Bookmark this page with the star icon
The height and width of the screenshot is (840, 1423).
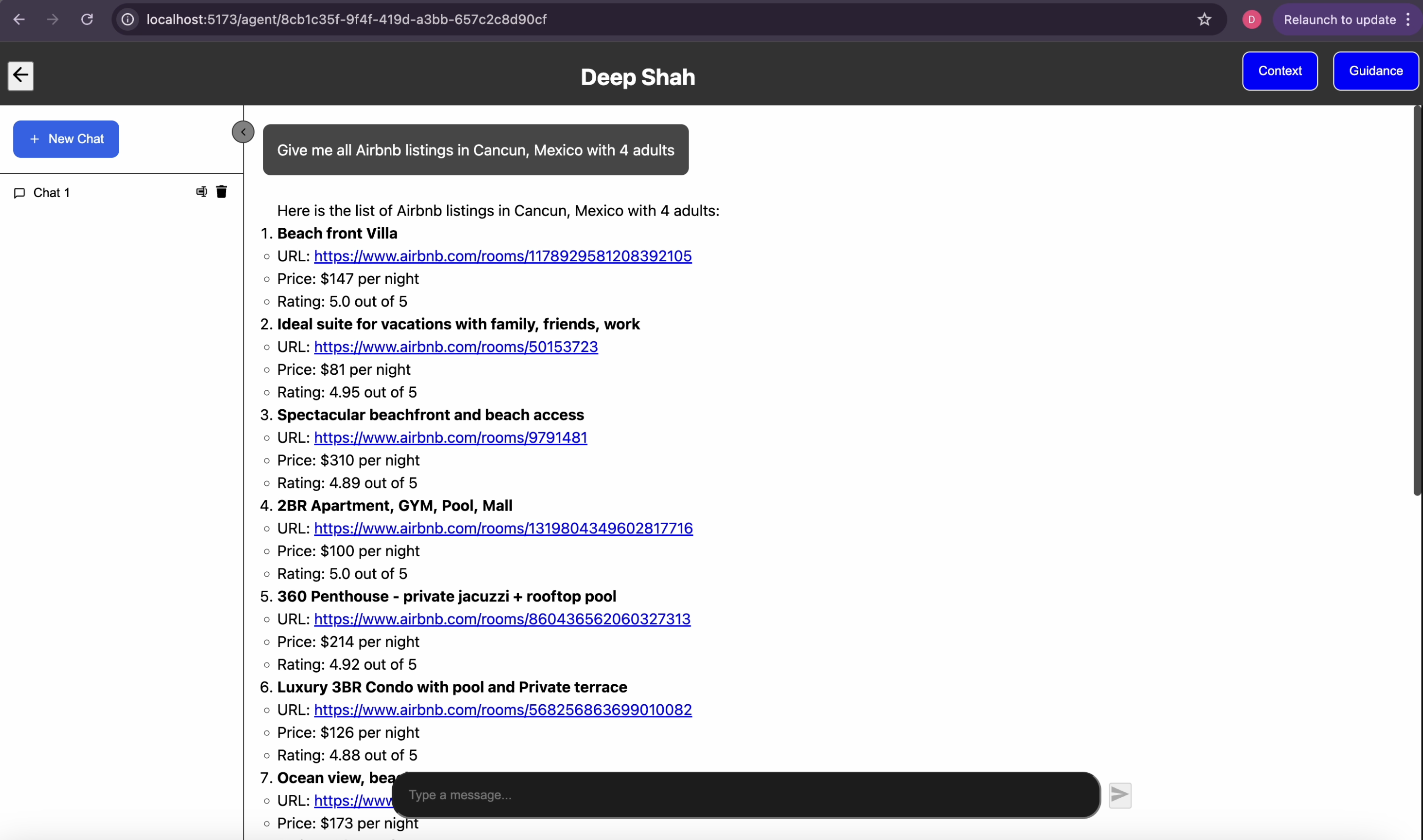[1204, 20]
